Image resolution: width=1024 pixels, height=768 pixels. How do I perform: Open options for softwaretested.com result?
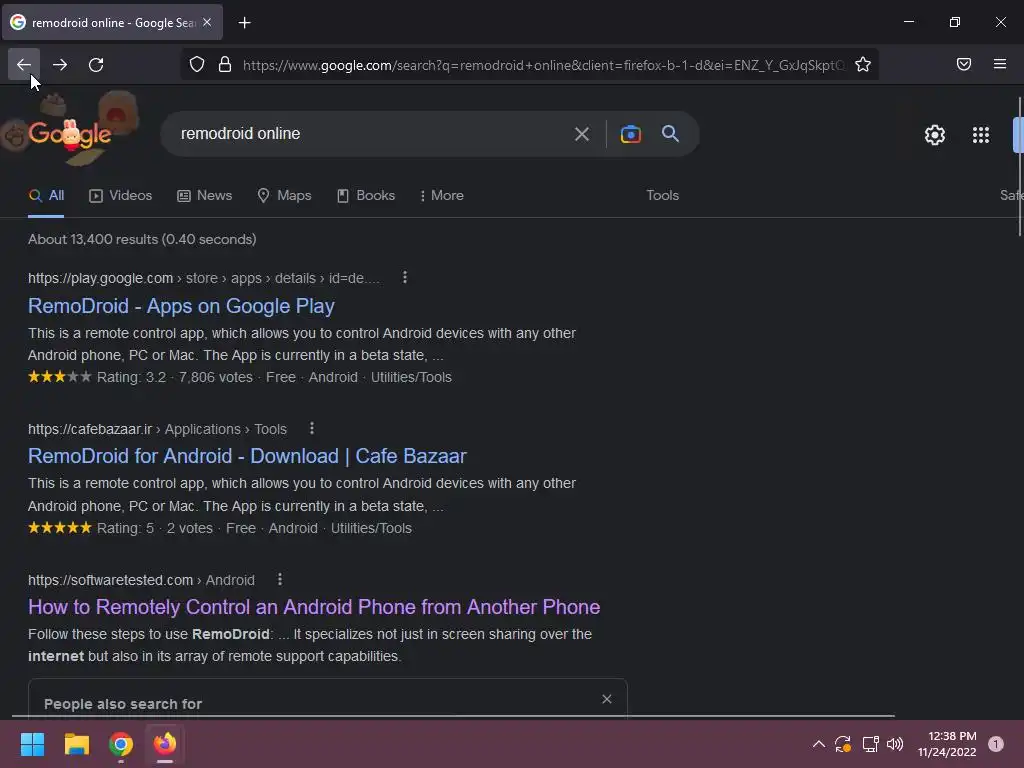click(x=280, y=579)
